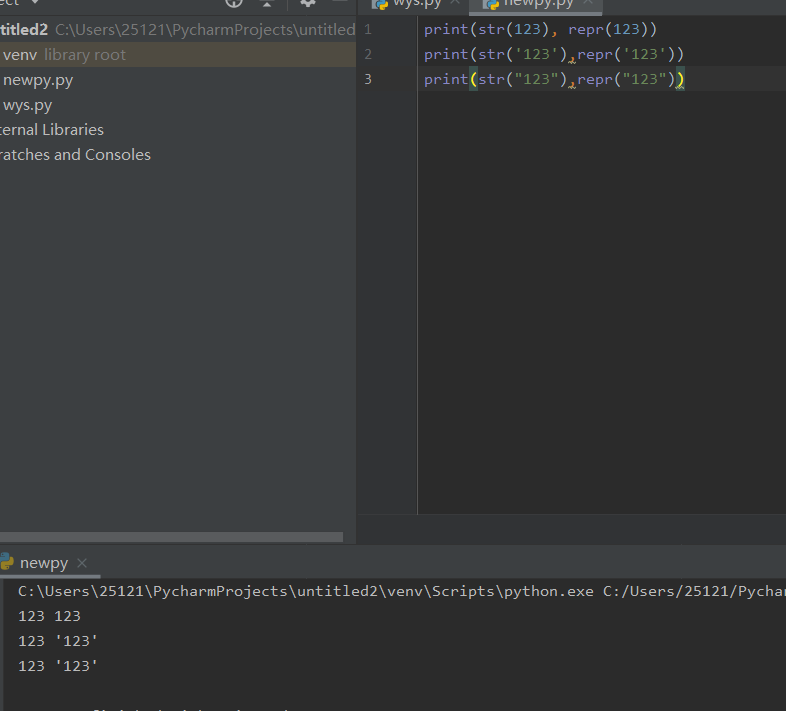786x711 pixels.
Task: Click the settings gear in Project panel header
Action: (307, 3)
